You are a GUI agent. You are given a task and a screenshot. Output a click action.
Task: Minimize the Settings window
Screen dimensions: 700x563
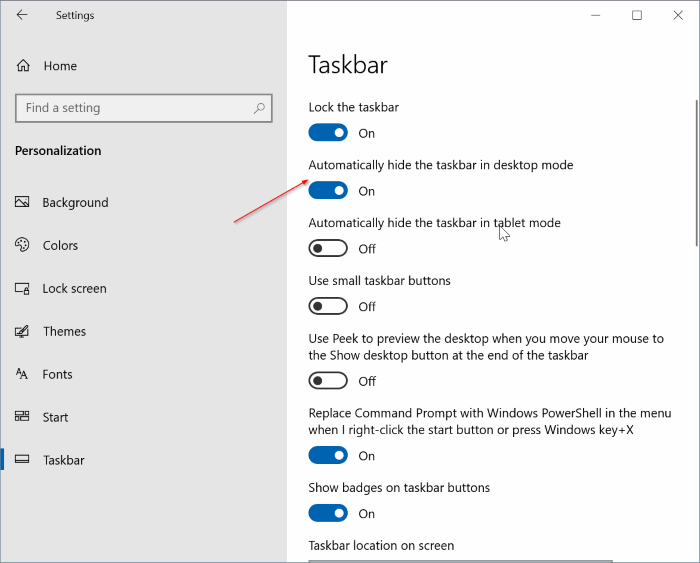click(x=596, y=15)
